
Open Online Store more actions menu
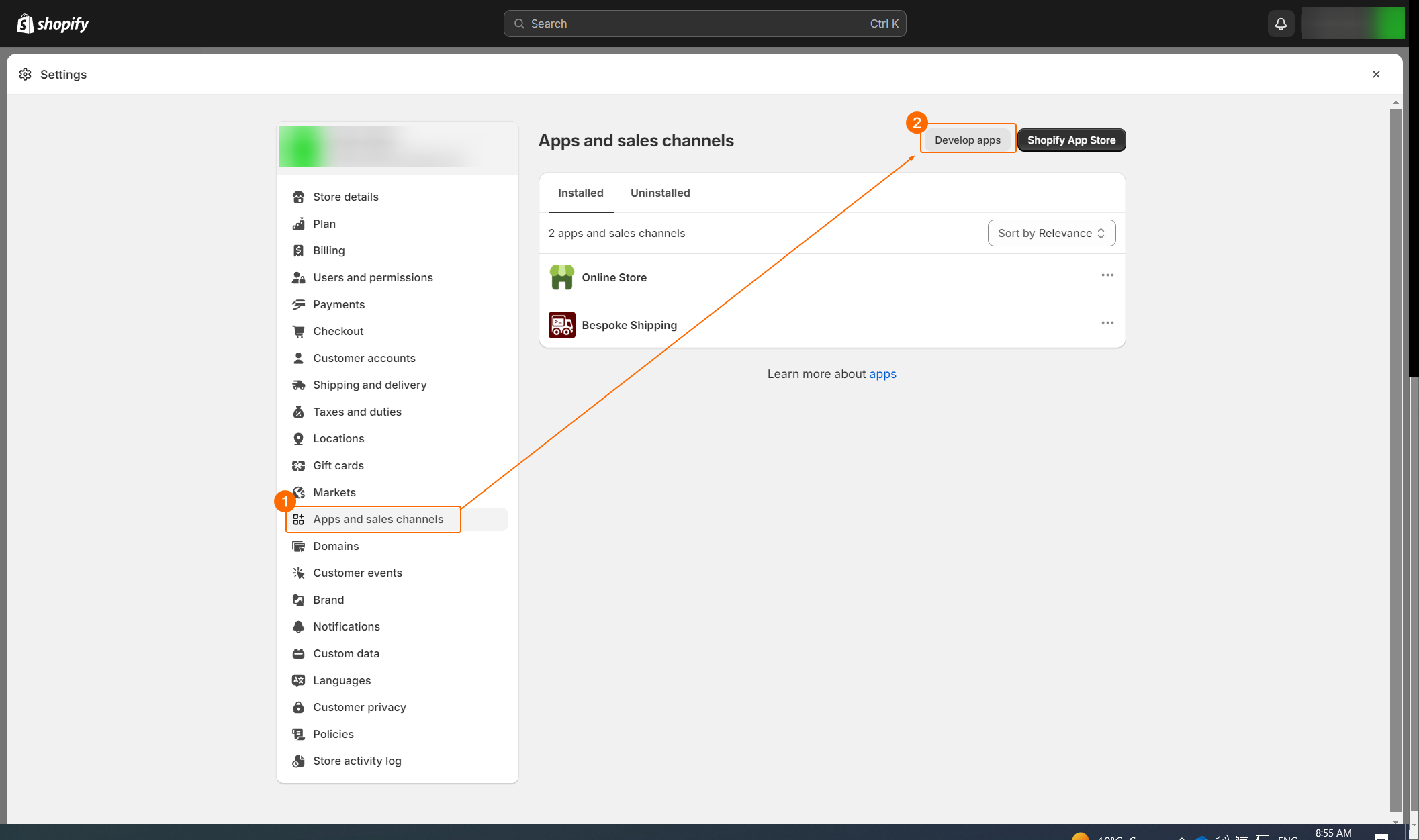(1107, 275)
